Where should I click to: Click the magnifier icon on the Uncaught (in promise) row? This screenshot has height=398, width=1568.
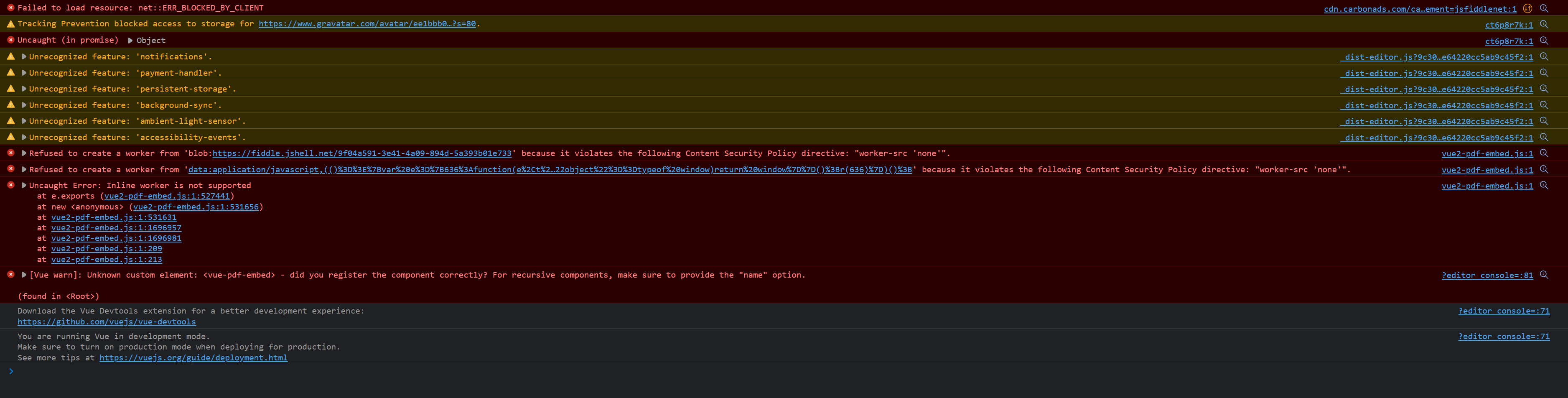click(1544, 41)
